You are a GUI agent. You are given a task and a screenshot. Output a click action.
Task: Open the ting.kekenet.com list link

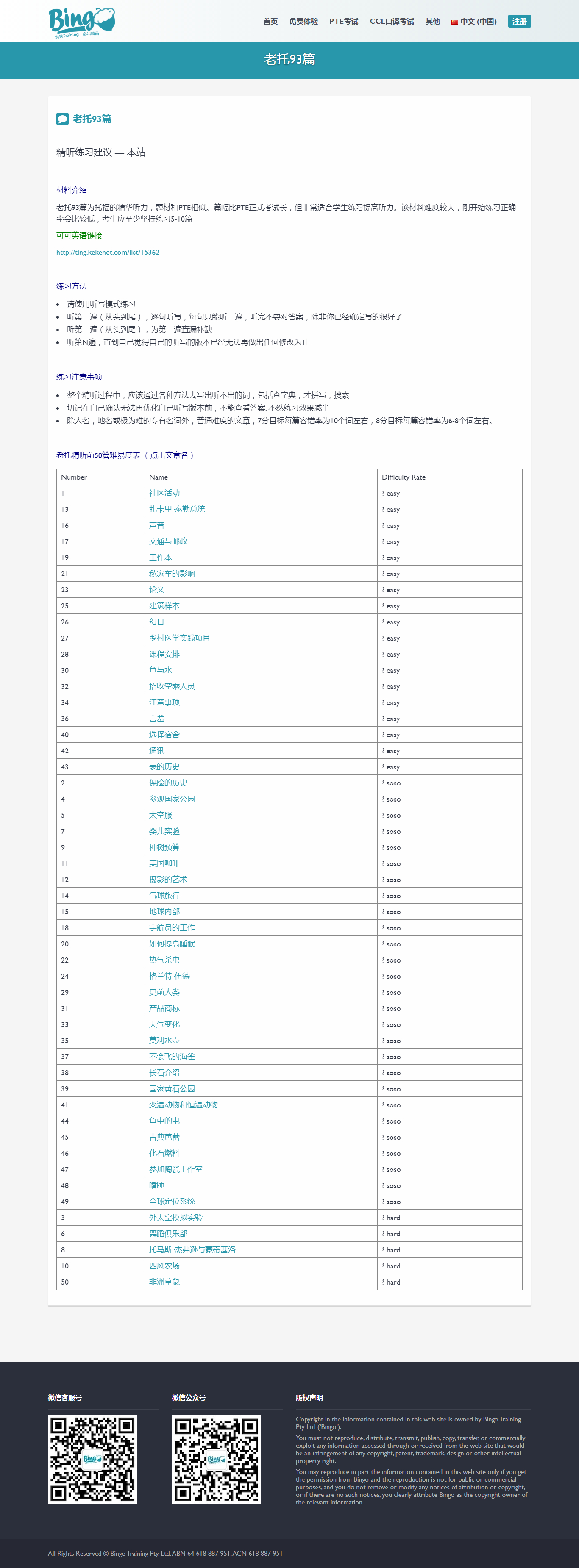click(108, 252)
